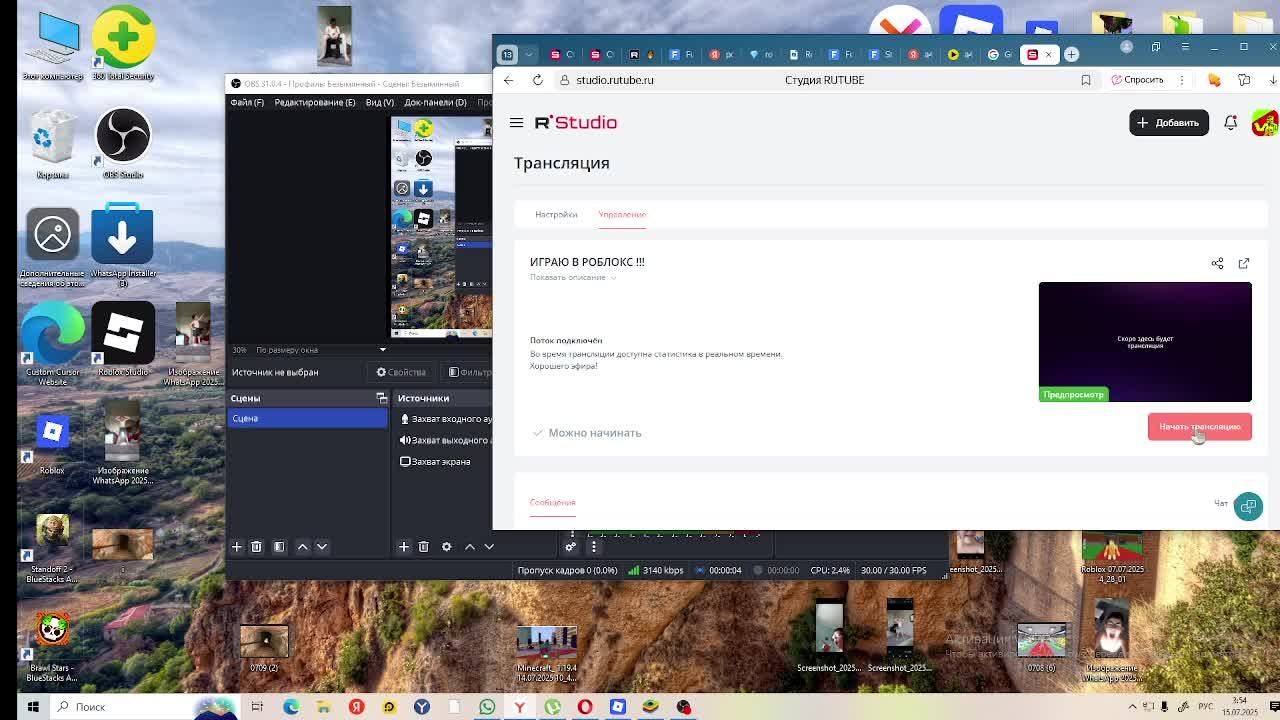
Task: Open stream in new window icon
Action: click(1244, 263)
